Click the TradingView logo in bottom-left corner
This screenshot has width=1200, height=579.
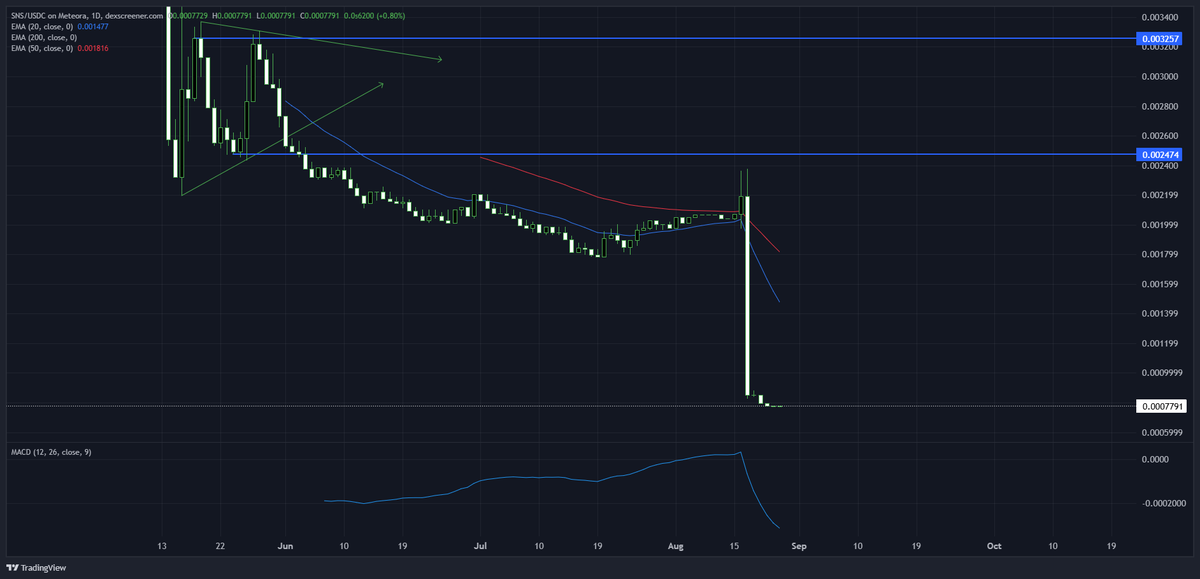pyautogui.click(x=37, y=567)
